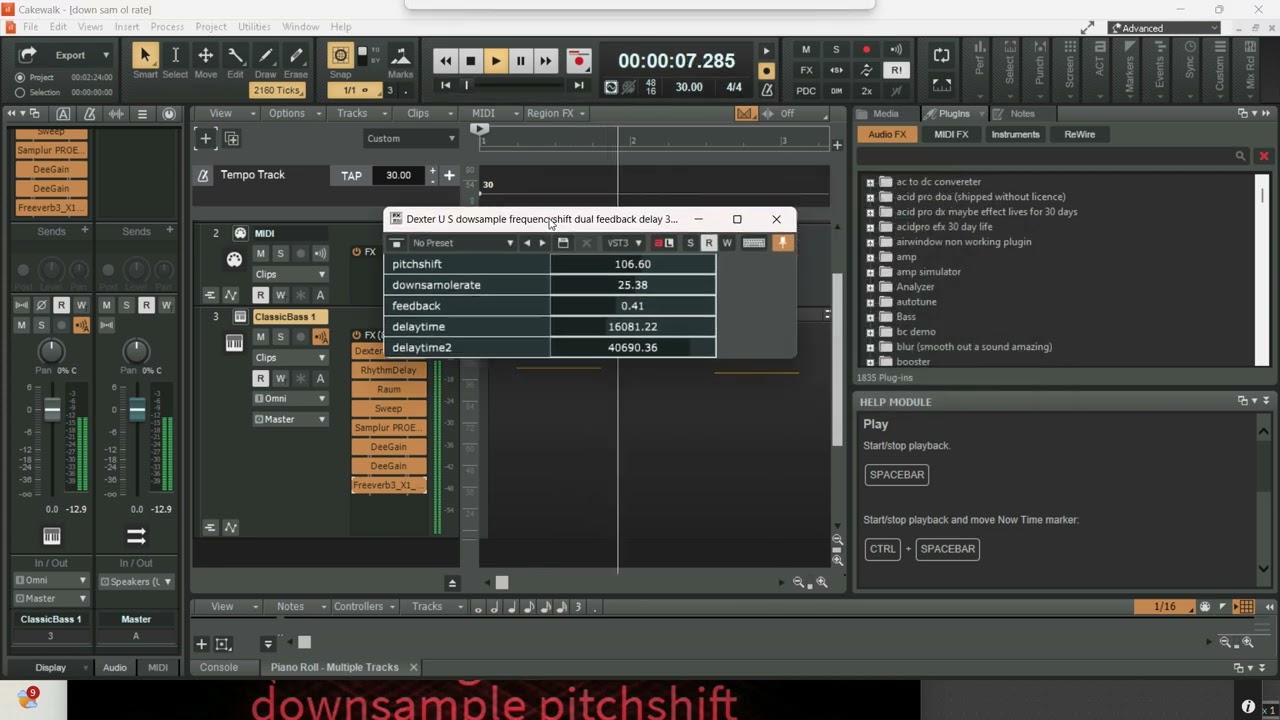Screen dimensions: 1280x720
Task: Switch to the Console tab
Action: (x=219, y=667)
